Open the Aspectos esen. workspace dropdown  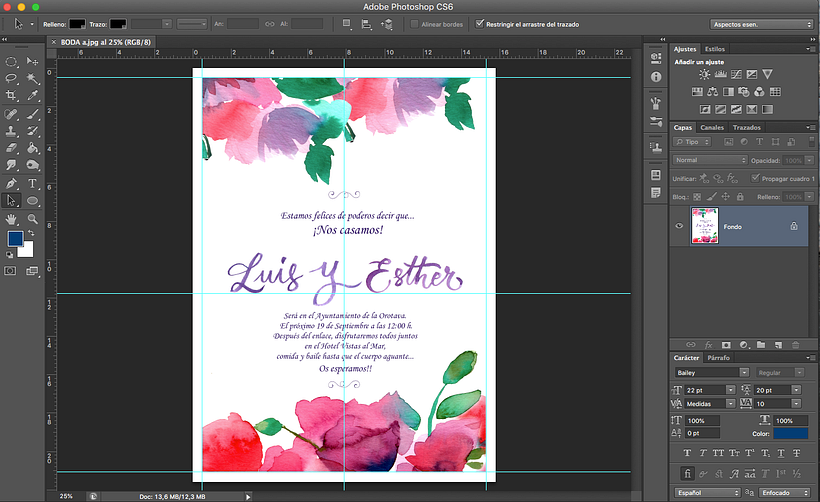pyautogui.click(x=761, y=25)
